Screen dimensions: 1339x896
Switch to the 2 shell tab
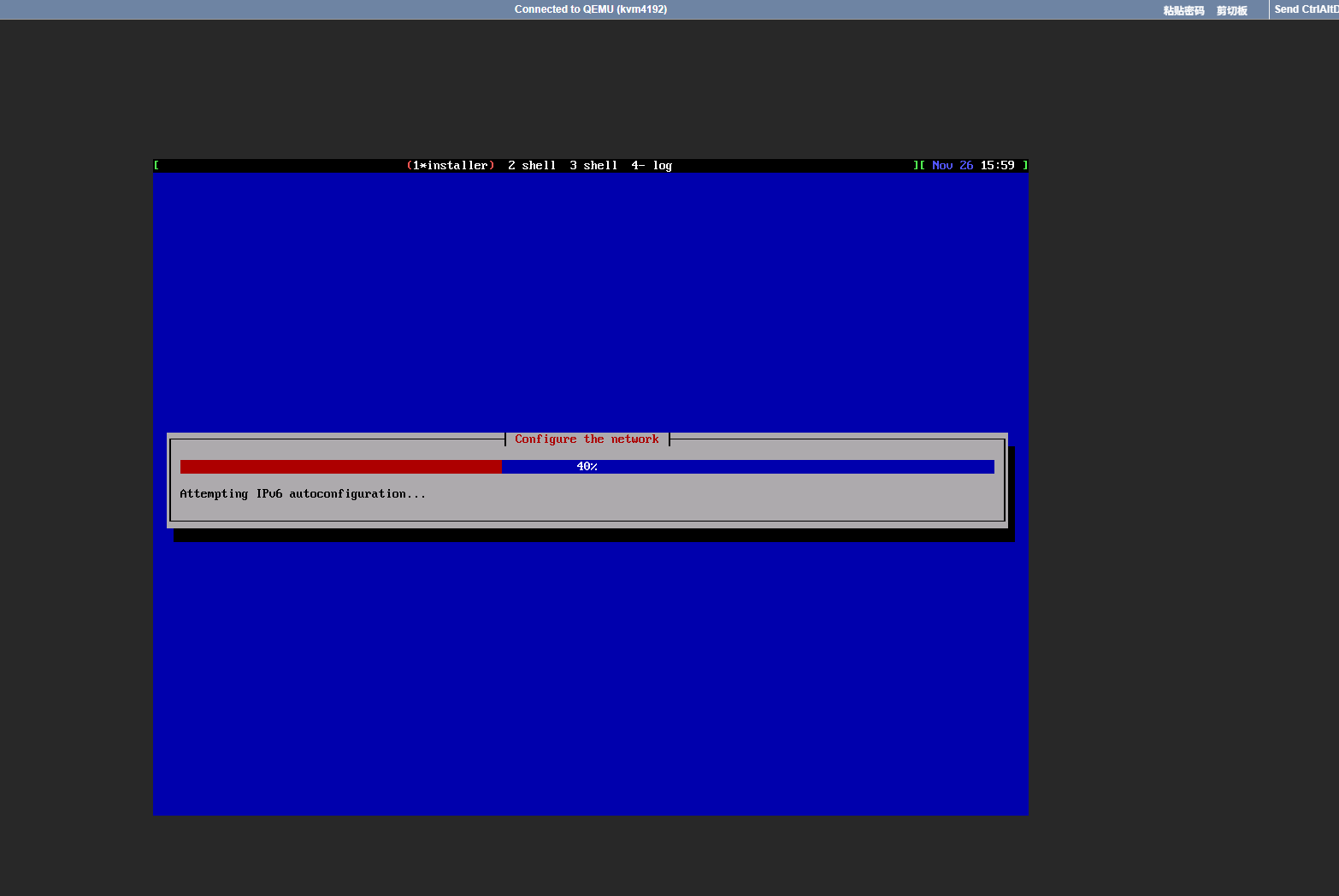click(x=531, y=165)
